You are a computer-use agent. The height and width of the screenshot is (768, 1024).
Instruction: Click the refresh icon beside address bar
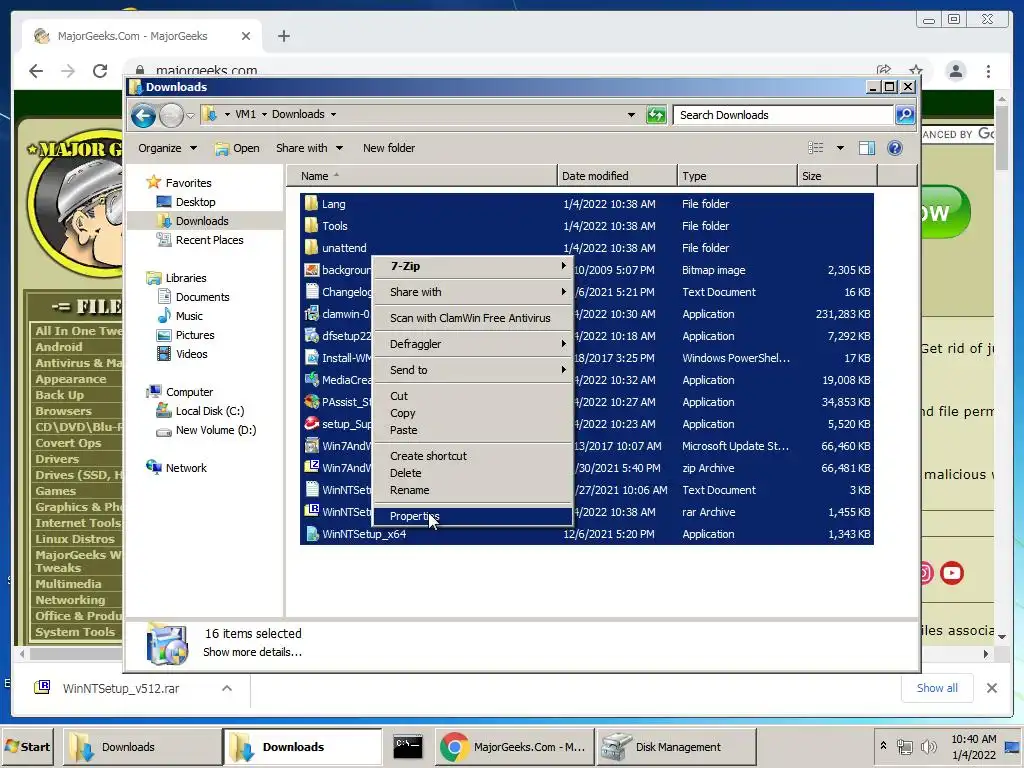656,115
